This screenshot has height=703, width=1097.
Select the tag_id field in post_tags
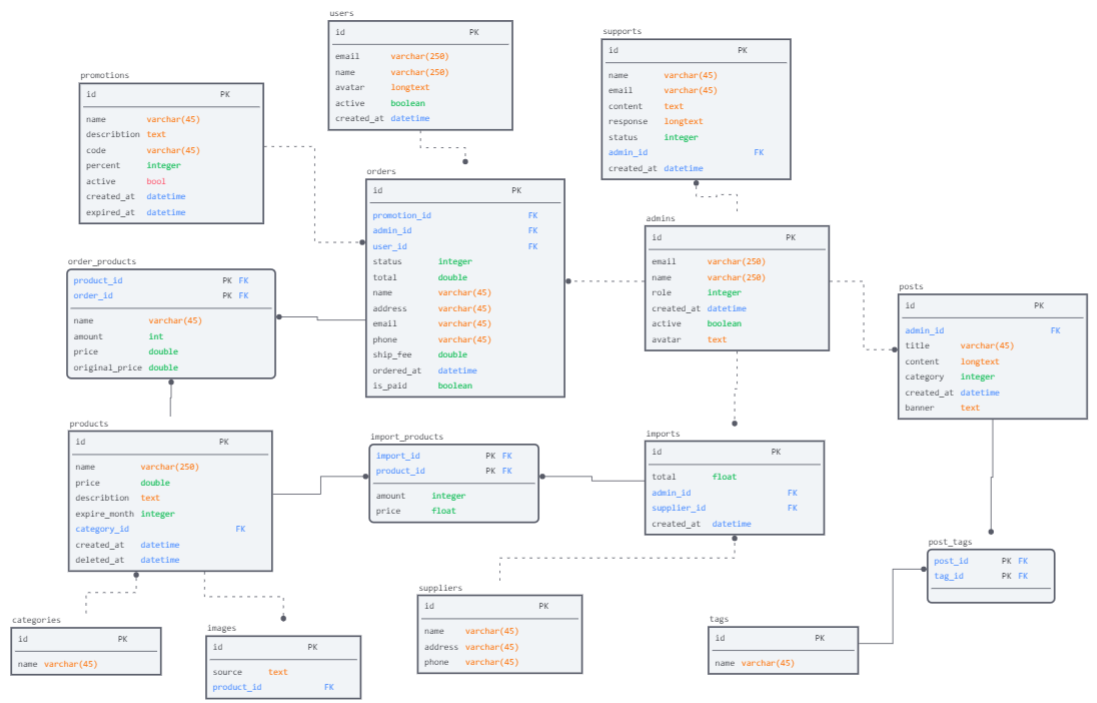pos(948,576)
